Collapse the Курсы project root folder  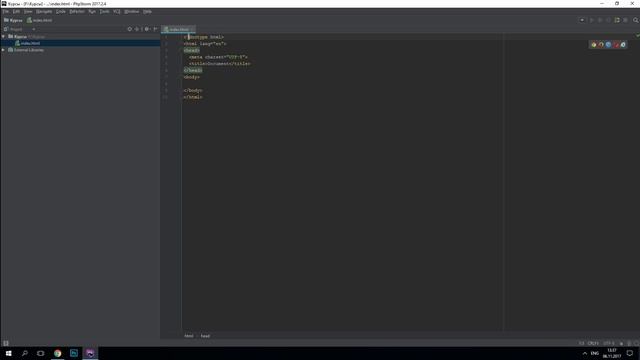3,36
